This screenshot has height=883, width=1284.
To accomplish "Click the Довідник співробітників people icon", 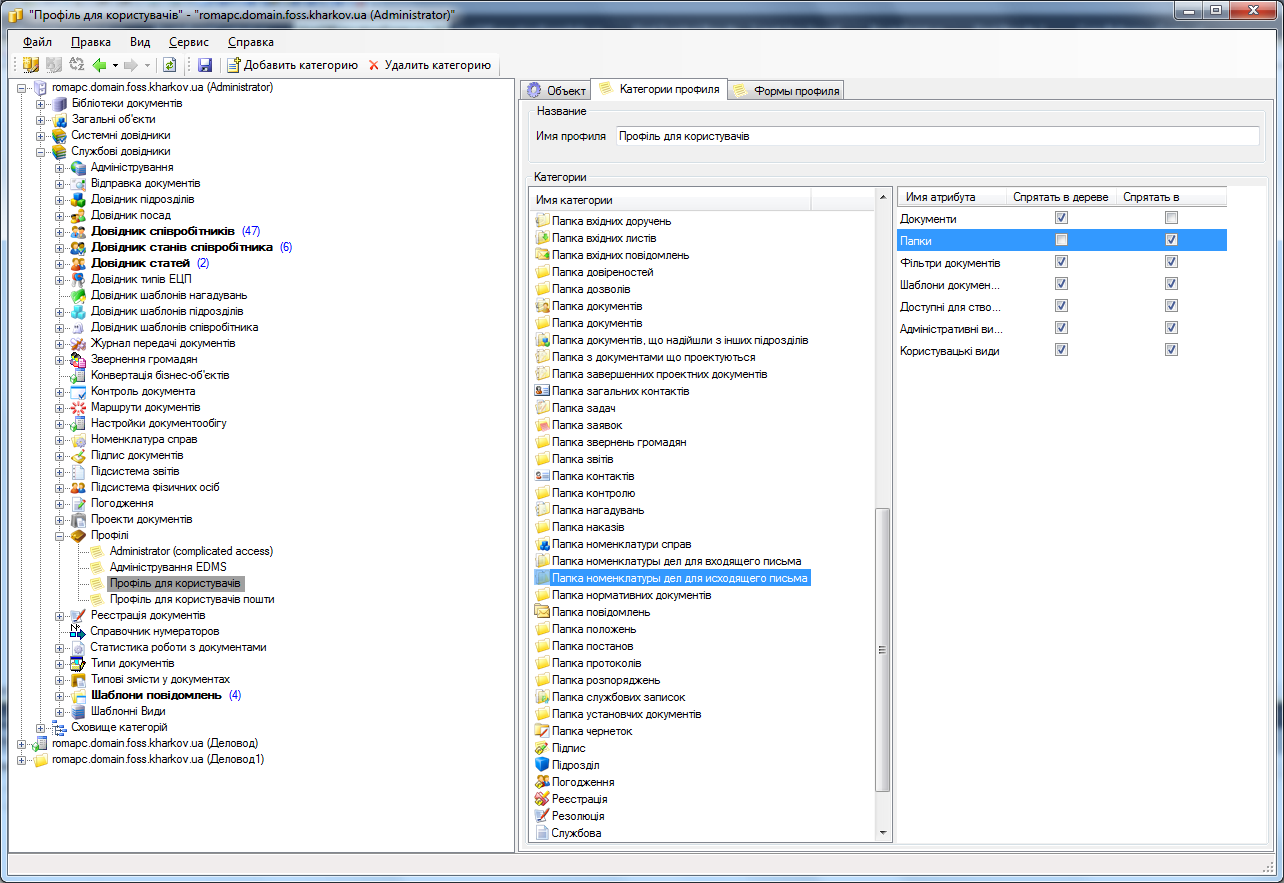I will click(78, 231).
